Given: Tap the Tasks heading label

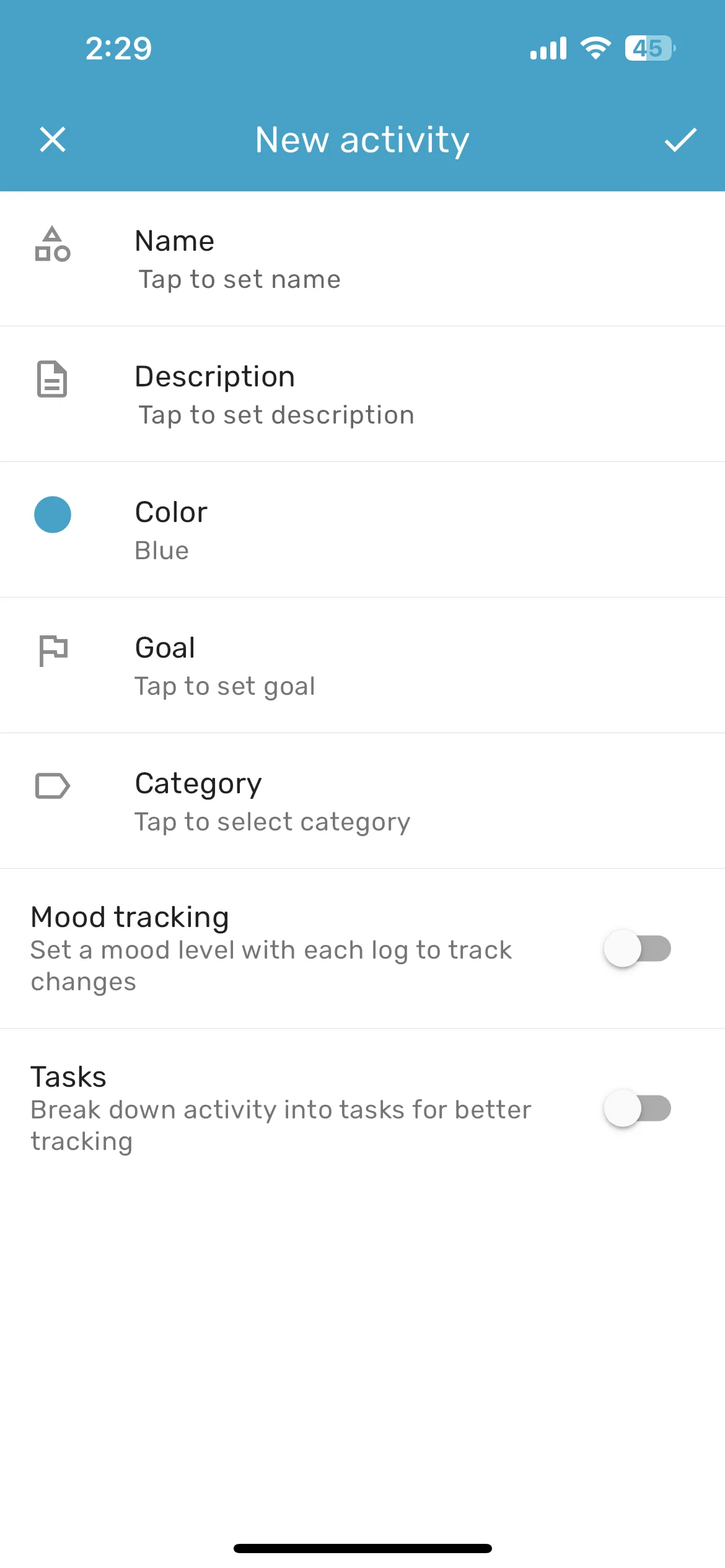Looking at the screenshot, I should click(x=68, y=1077).
